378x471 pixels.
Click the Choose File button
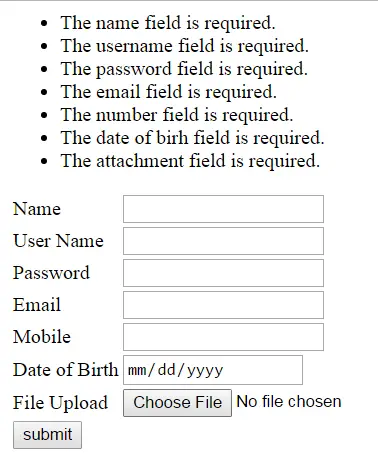point(177,403)
